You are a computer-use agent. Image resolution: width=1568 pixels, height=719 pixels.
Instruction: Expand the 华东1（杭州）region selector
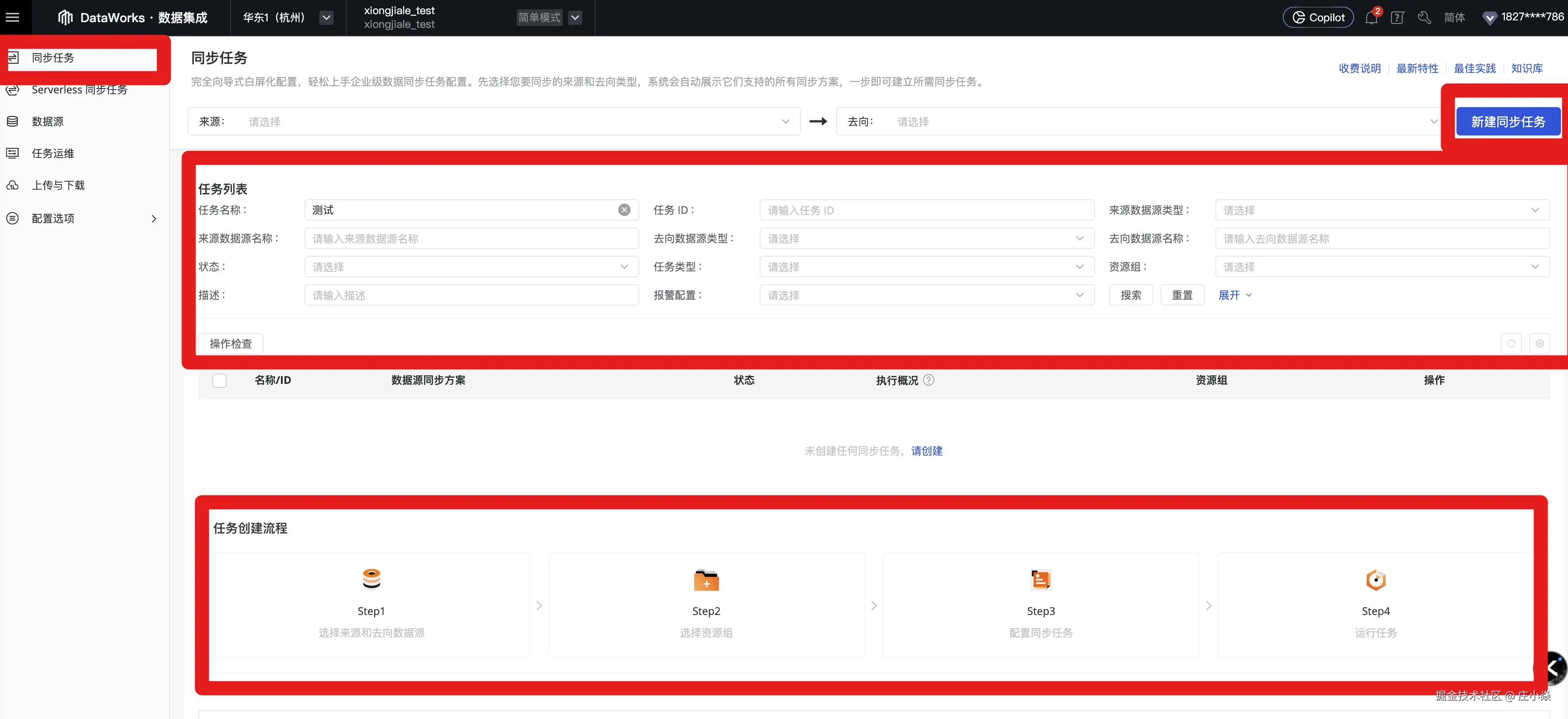tap(326, 18)
